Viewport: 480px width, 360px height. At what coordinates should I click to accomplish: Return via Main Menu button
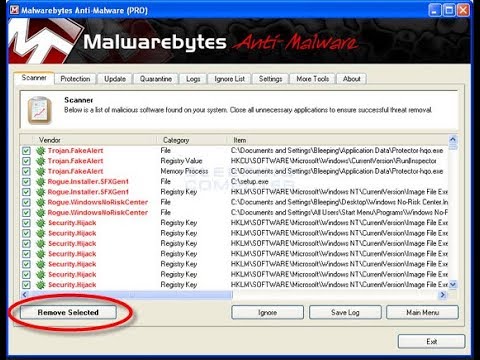(x=422, y=312)
